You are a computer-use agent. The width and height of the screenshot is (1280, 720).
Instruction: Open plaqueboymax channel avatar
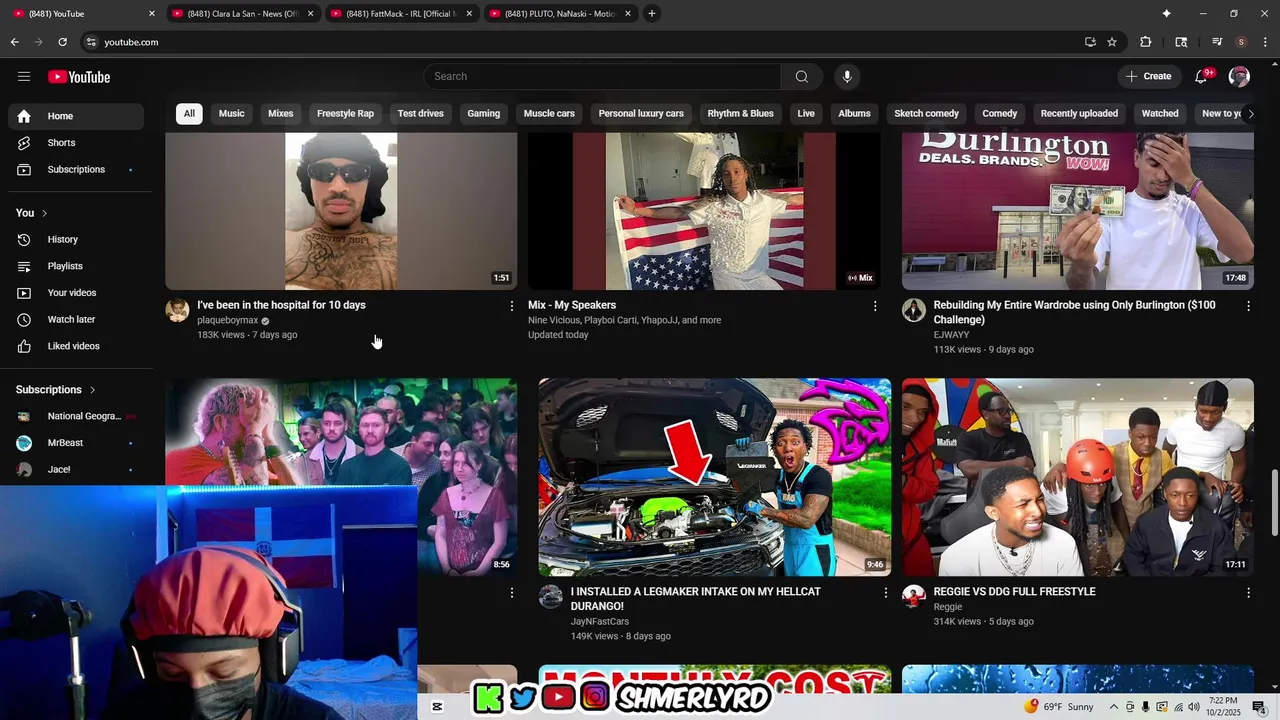(177, 310)
